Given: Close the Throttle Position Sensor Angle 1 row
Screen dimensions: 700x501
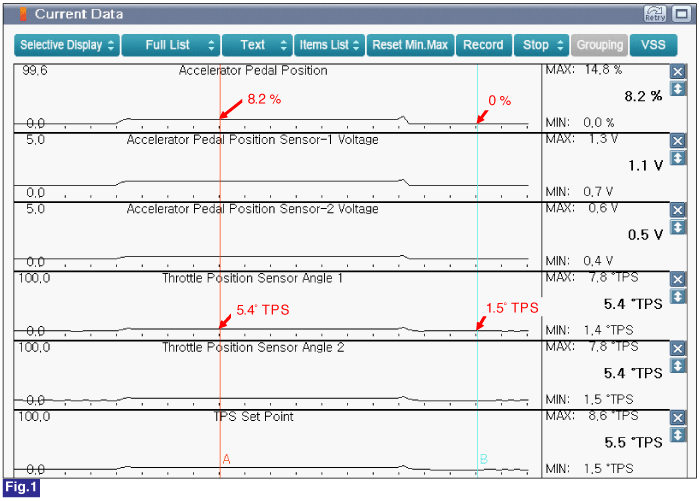Looking at the screenshot, I should [x=678, y=280].
